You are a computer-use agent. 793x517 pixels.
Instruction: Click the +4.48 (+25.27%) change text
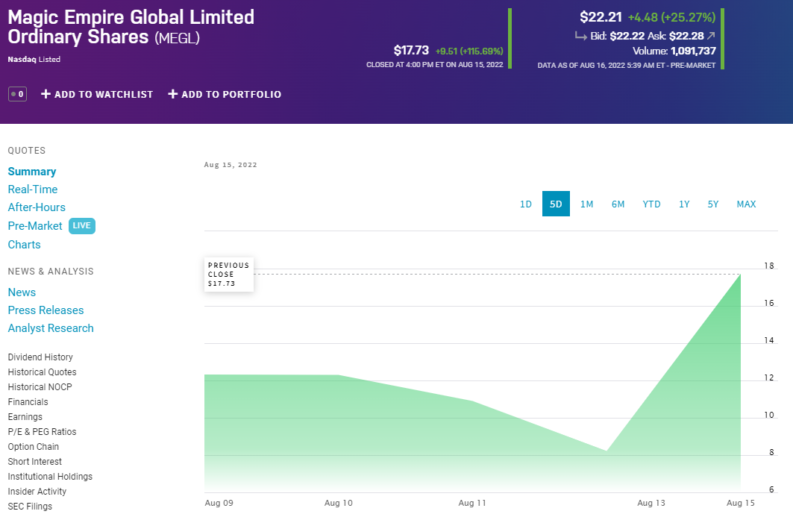[672, 18]
